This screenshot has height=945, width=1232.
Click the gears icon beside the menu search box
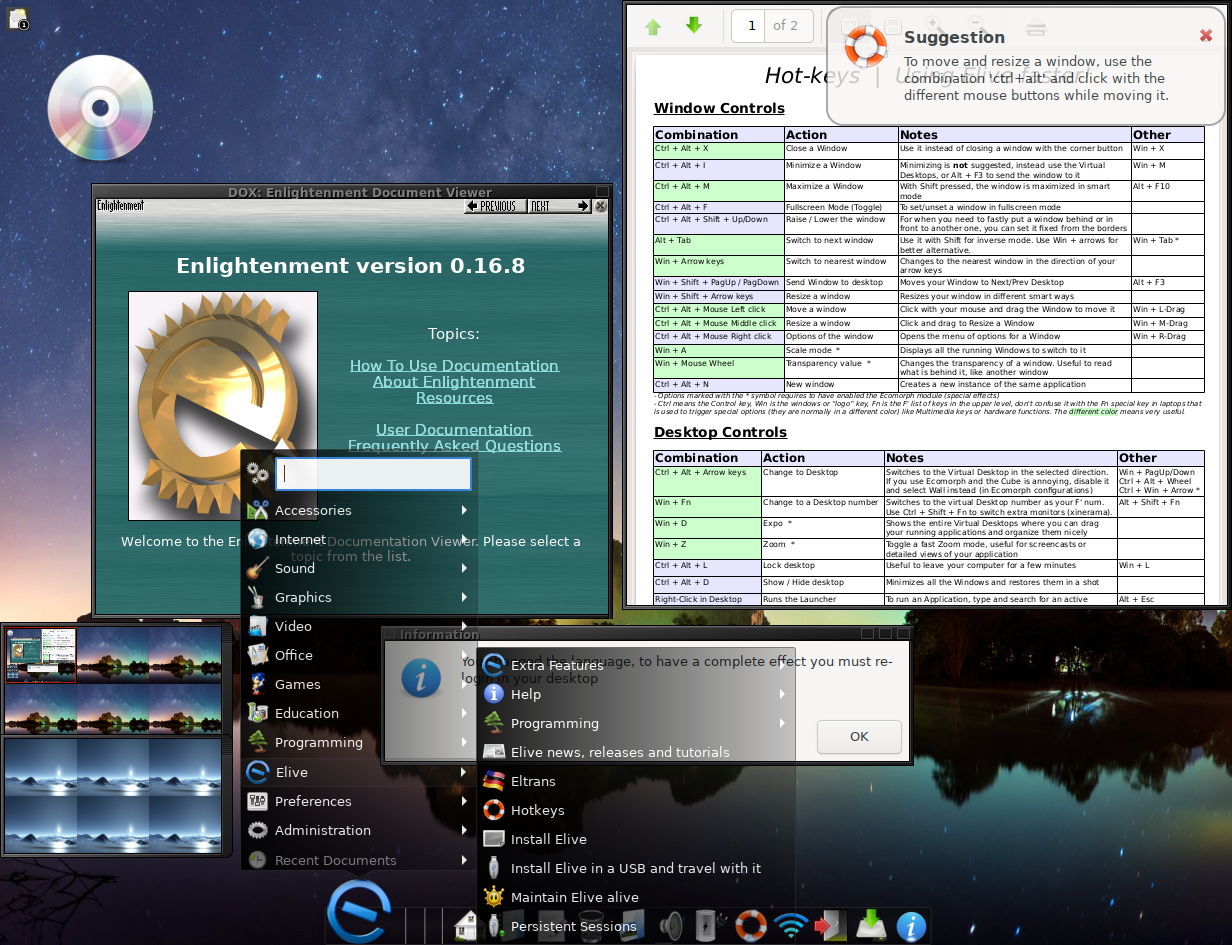[258, 473]
